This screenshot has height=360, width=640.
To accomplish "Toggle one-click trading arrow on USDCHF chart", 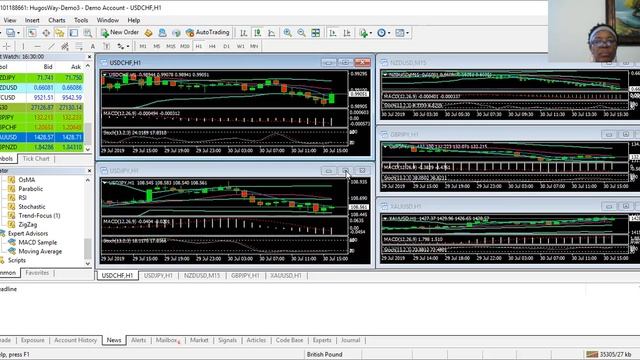I will coord(105,75).
